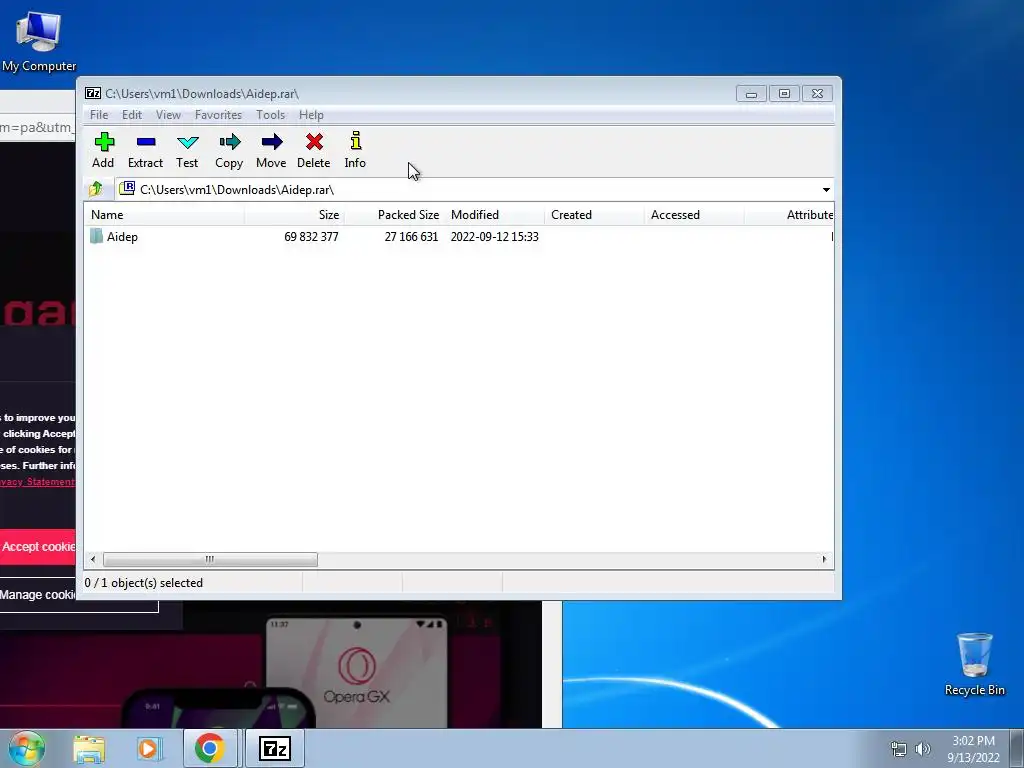Open My Computer desktop icon
Image resolution: width=1024 pixels, height=768 pixels.
click(x=39, y=40)
